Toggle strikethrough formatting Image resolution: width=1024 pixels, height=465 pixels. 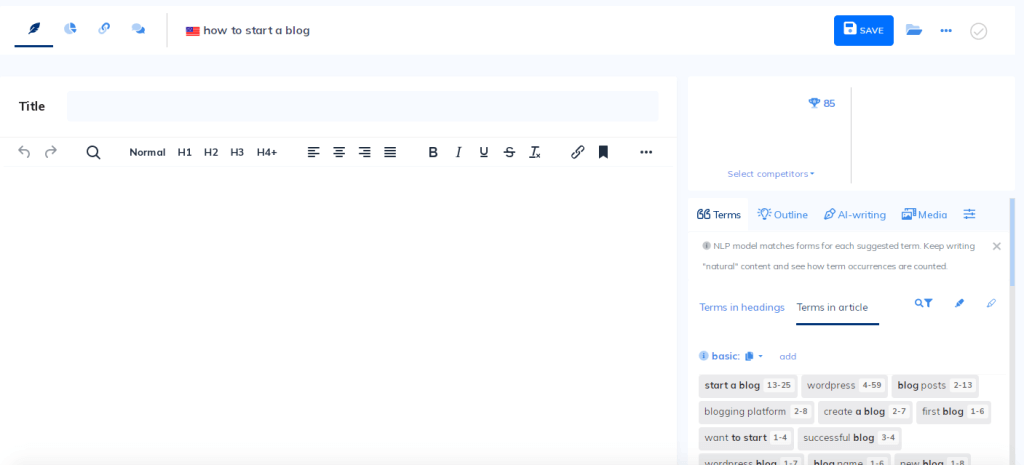pos(509,152)
